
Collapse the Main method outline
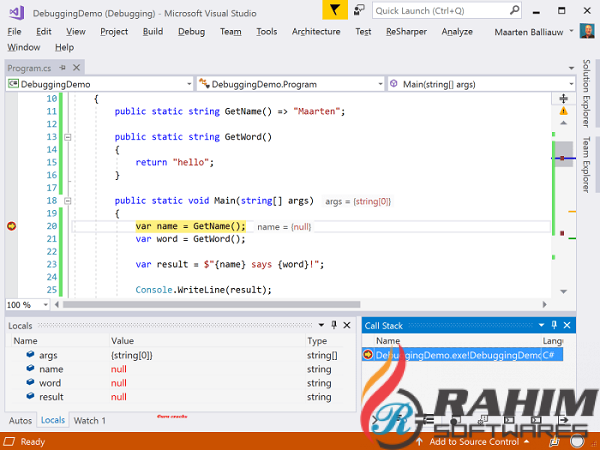pyautogui.click(x=67, y=201)
